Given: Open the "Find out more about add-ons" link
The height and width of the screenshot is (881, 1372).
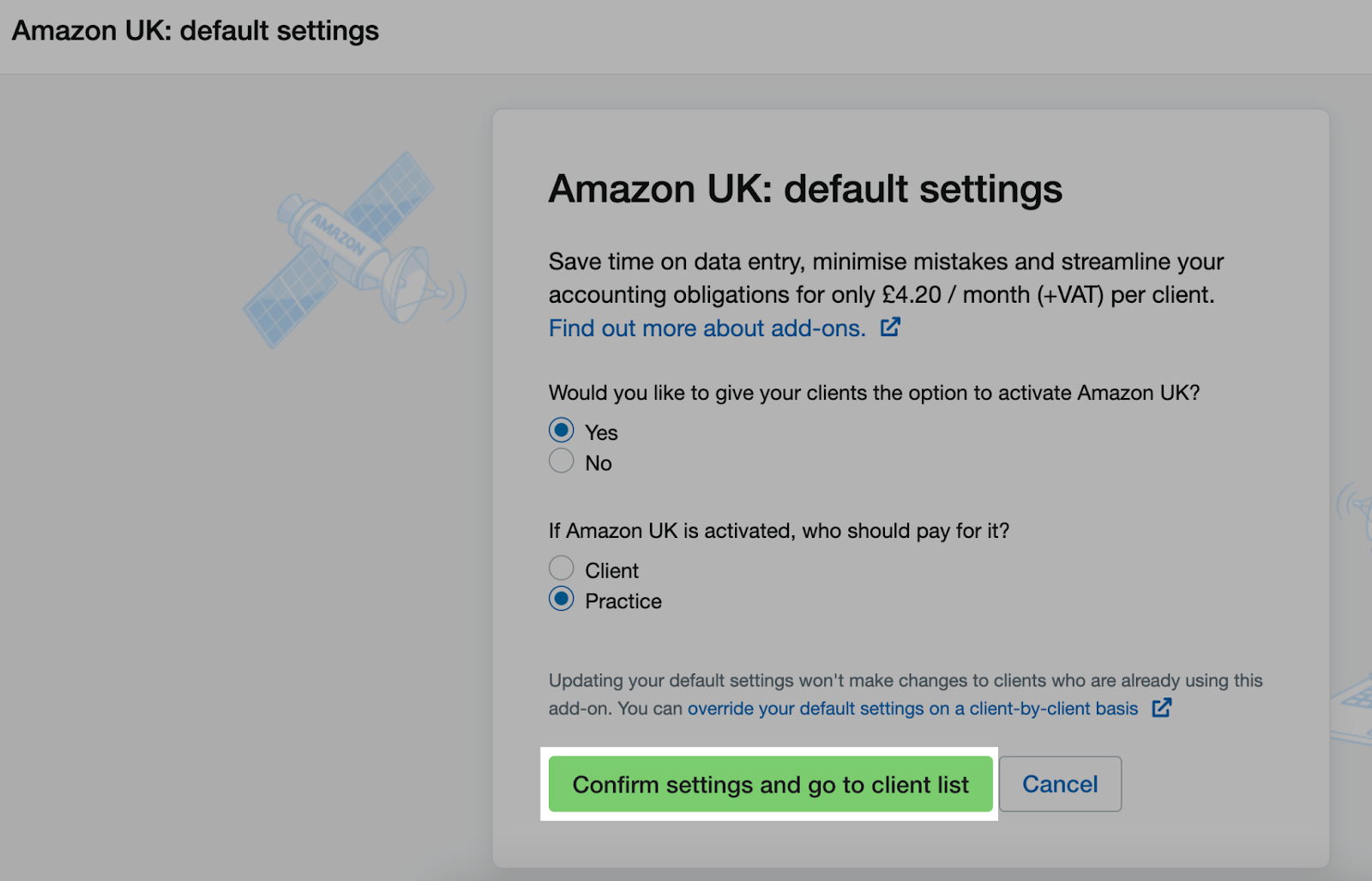Looking at the screenshot, I should tap(705, 328).
